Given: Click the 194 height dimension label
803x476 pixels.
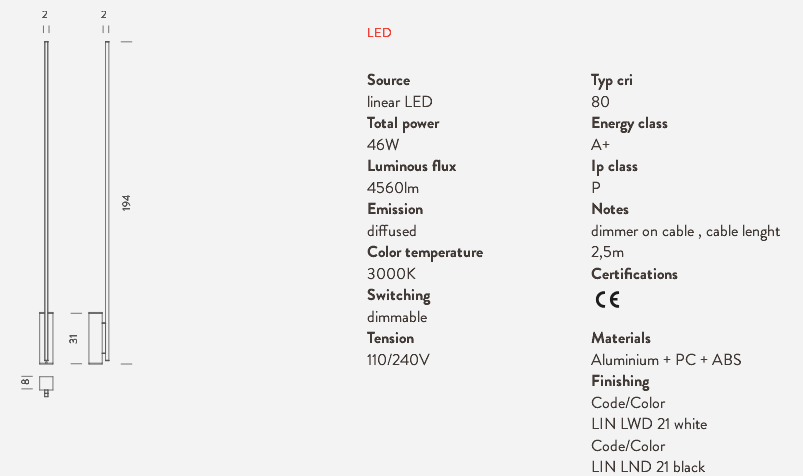Looking at the screenshot, I should (x=126, y=203).
